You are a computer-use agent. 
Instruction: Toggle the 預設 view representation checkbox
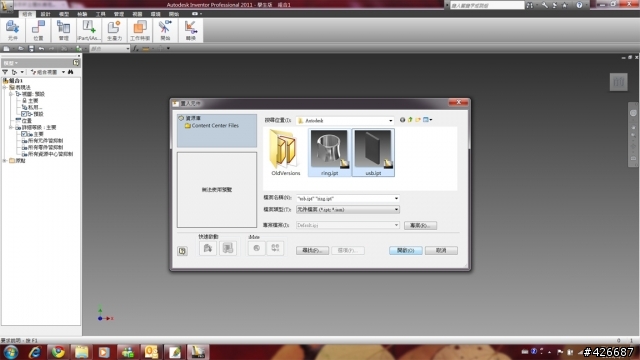pyautogui.click(x=24, y=114)
